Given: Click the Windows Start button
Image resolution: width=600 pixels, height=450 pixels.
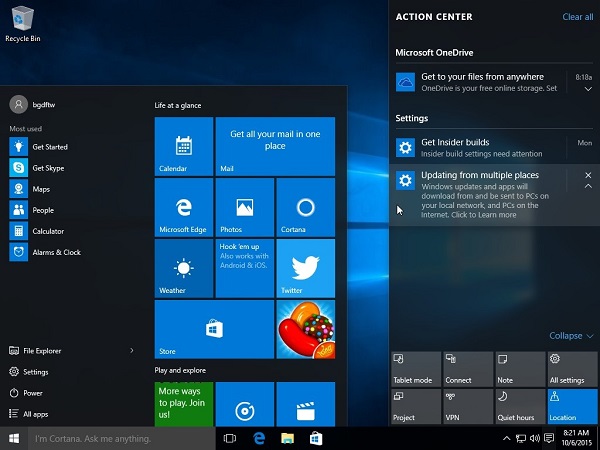Looking at the screenshot, I should (x=14, y=439).
